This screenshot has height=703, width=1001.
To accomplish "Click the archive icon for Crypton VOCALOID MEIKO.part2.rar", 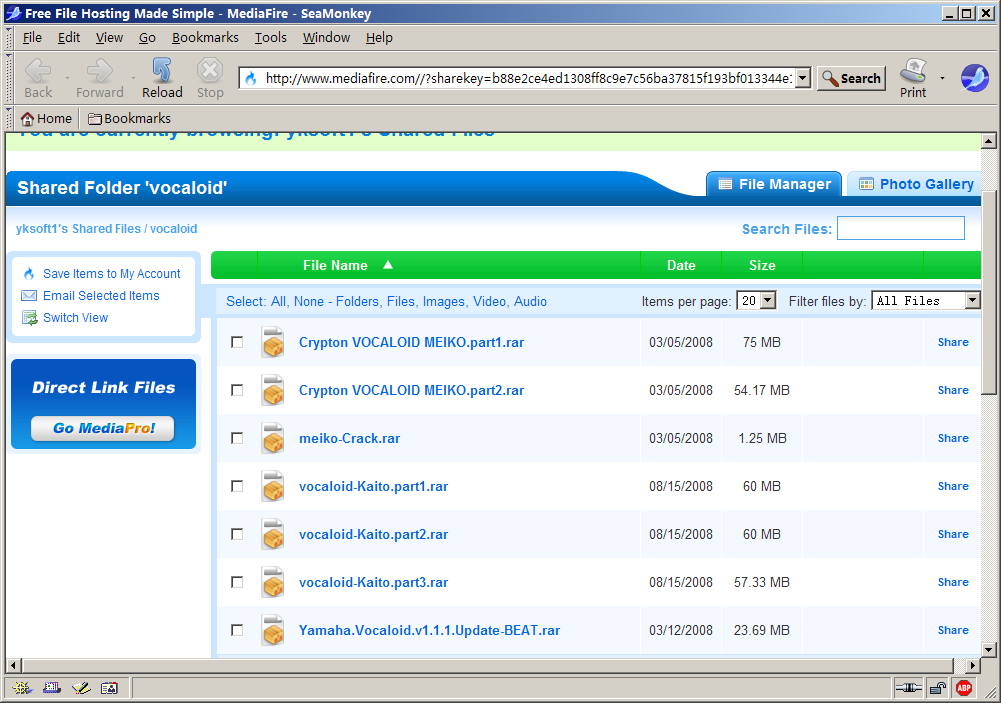I will 273,390.
